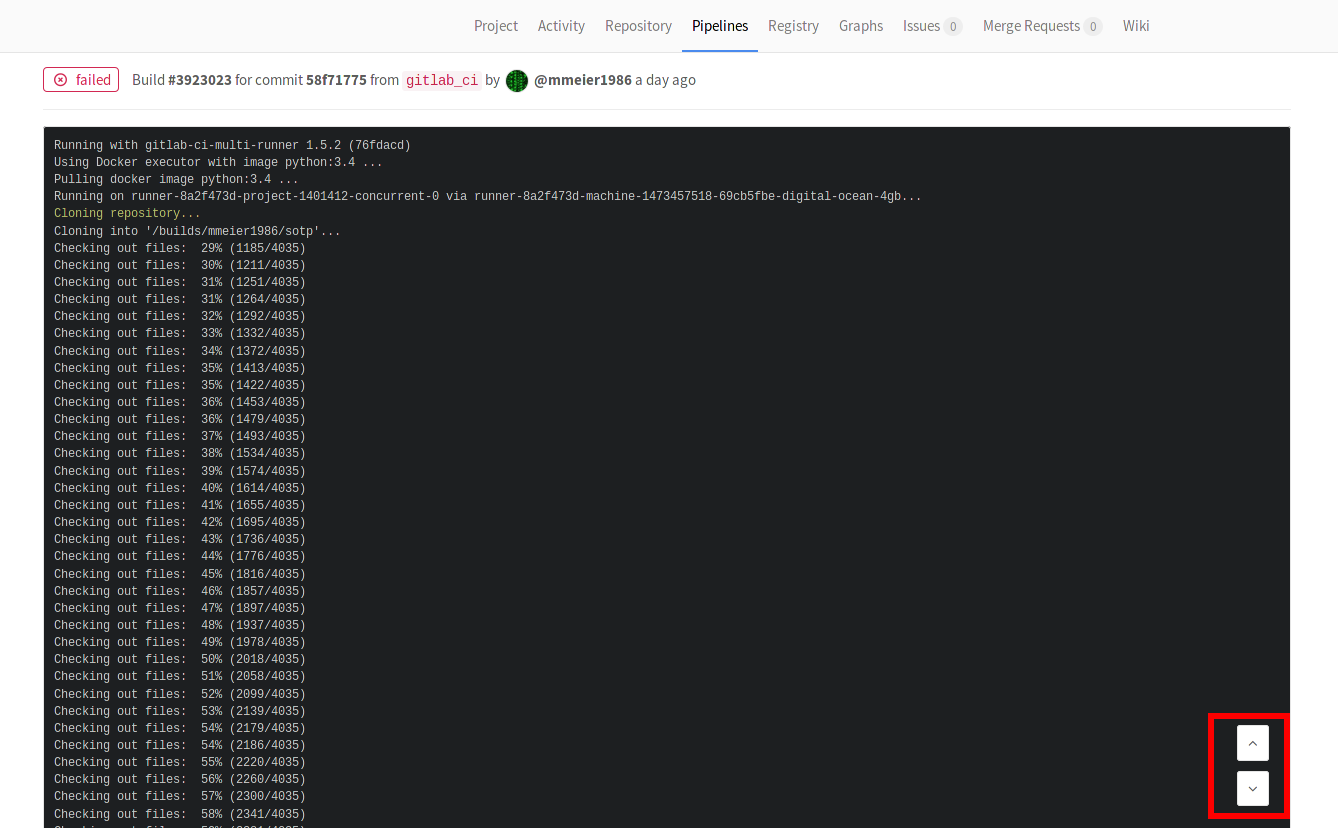Click log line '53% (2139/4035)'
This screenshot has height=828, width=1338.
tap(180, 711)
